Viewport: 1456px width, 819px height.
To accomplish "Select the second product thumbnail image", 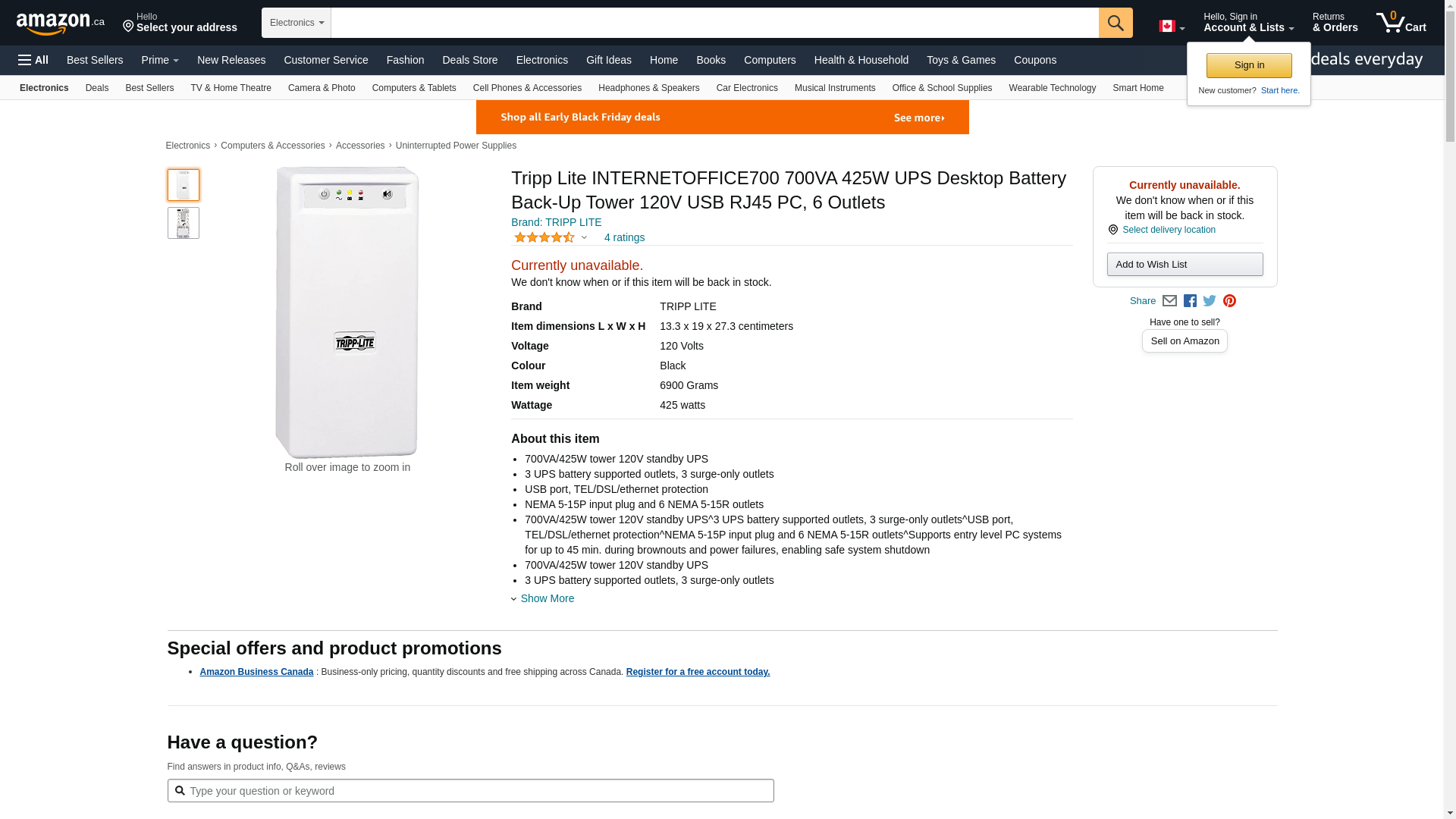I will click(x=184, y=223).
